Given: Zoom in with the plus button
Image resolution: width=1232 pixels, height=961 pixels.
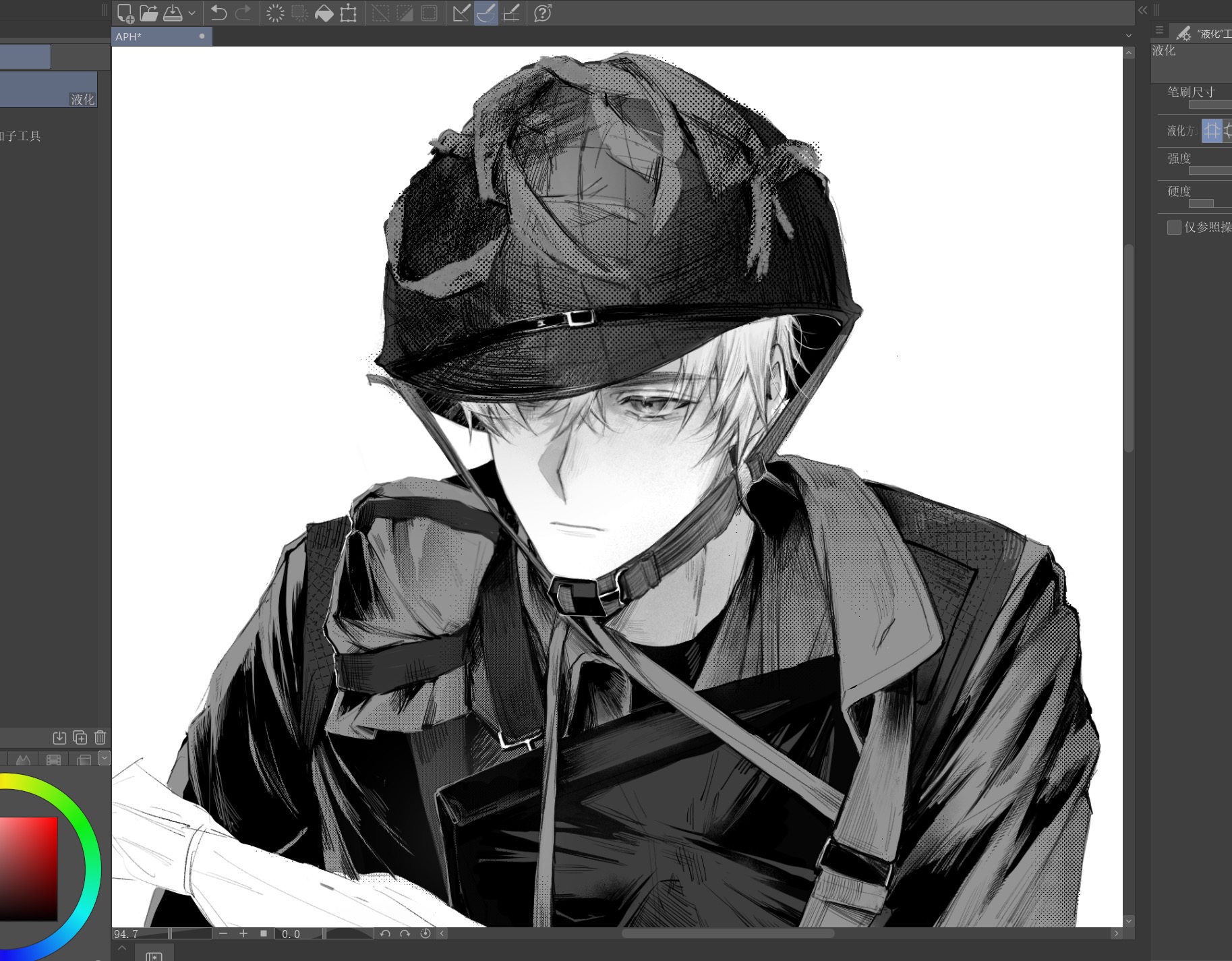Looking at the screenshot, I should (243, 933).
